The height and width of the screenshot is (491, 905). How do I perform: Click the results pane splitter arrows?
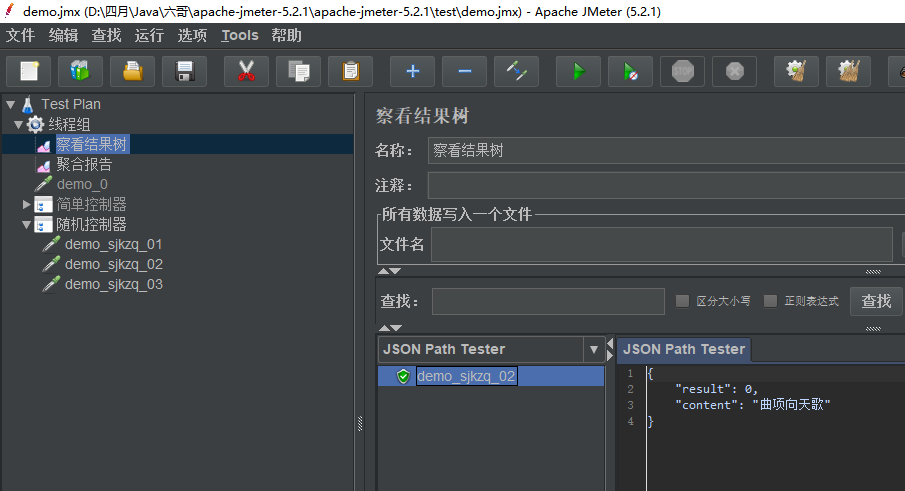610,349
